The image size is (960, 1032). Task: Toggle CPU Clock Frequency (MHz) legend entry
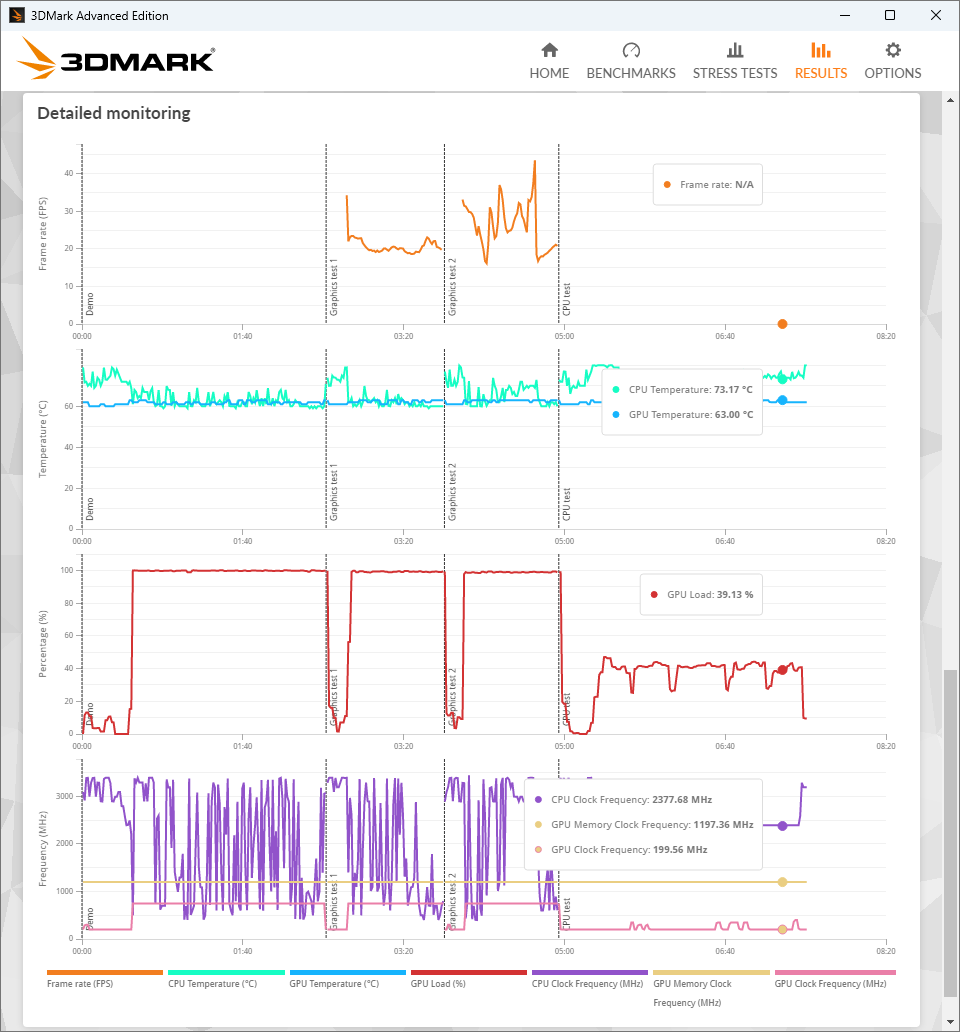pos(590,983)
